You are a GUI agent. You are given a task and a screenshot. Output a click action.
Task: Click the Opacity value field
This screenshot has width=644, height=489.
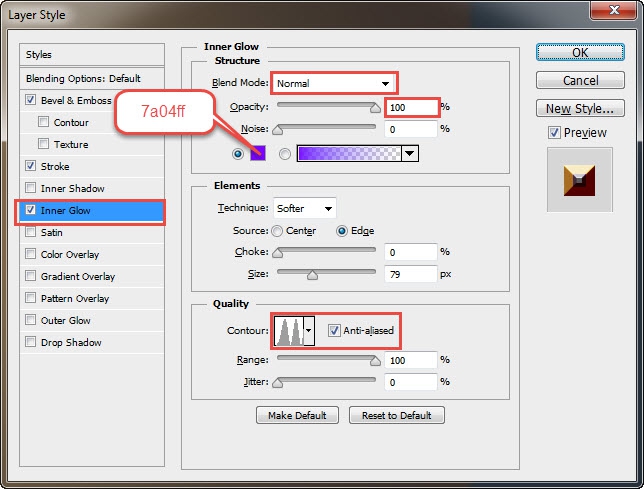point(412,108)
